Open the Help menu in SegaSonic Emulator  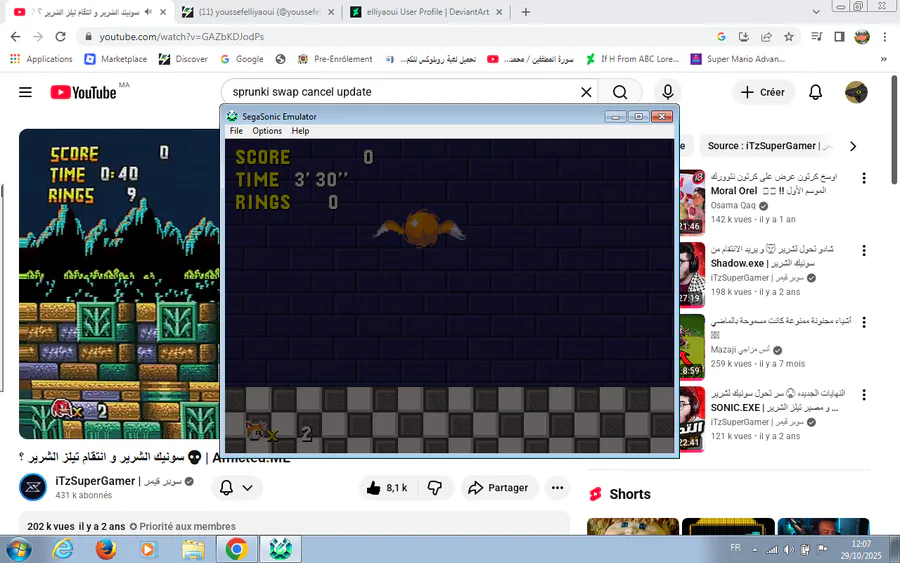(300, 131)
